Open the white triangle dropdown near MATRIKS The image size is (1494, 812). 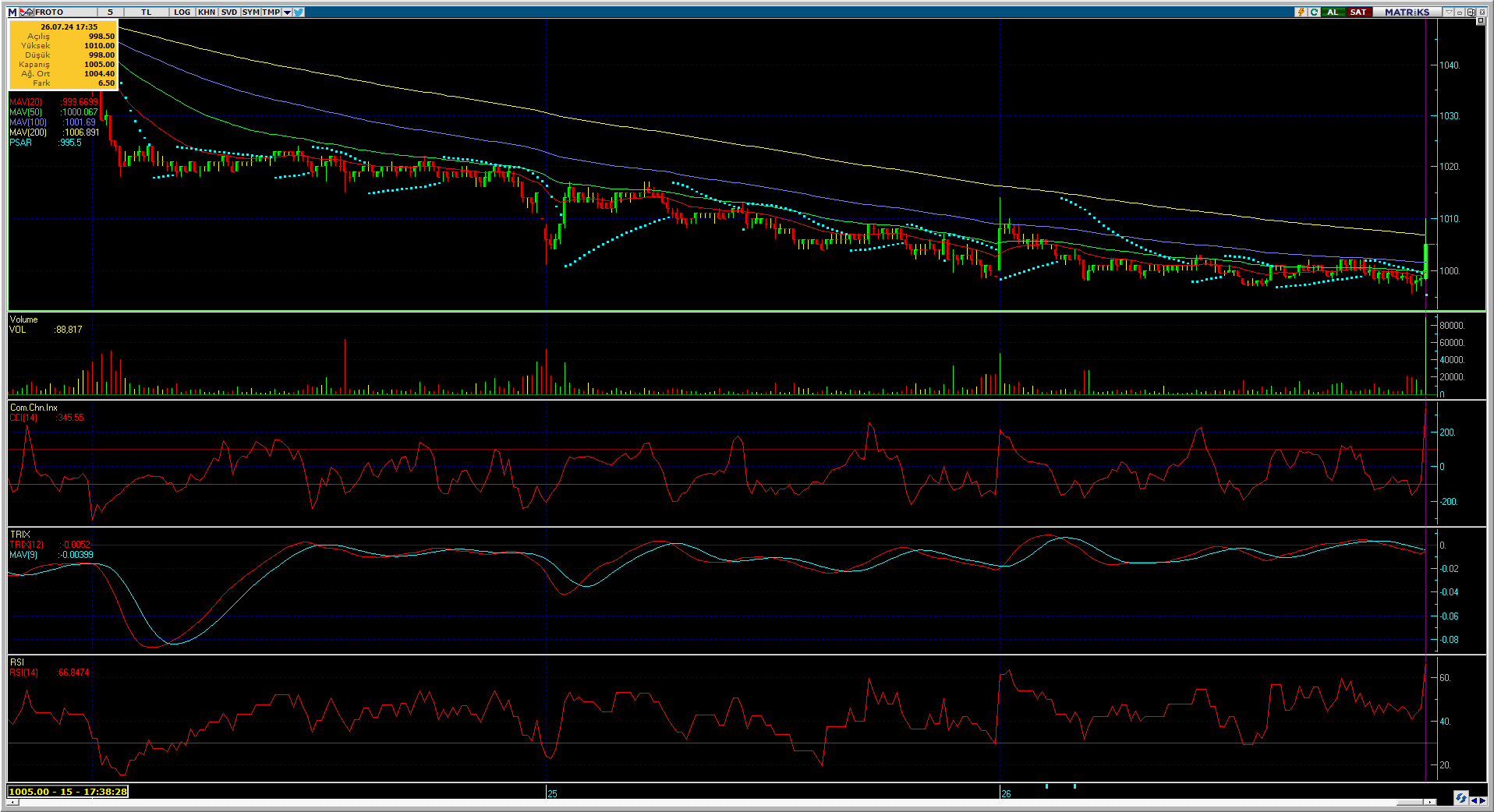(x=1448, y=12)
